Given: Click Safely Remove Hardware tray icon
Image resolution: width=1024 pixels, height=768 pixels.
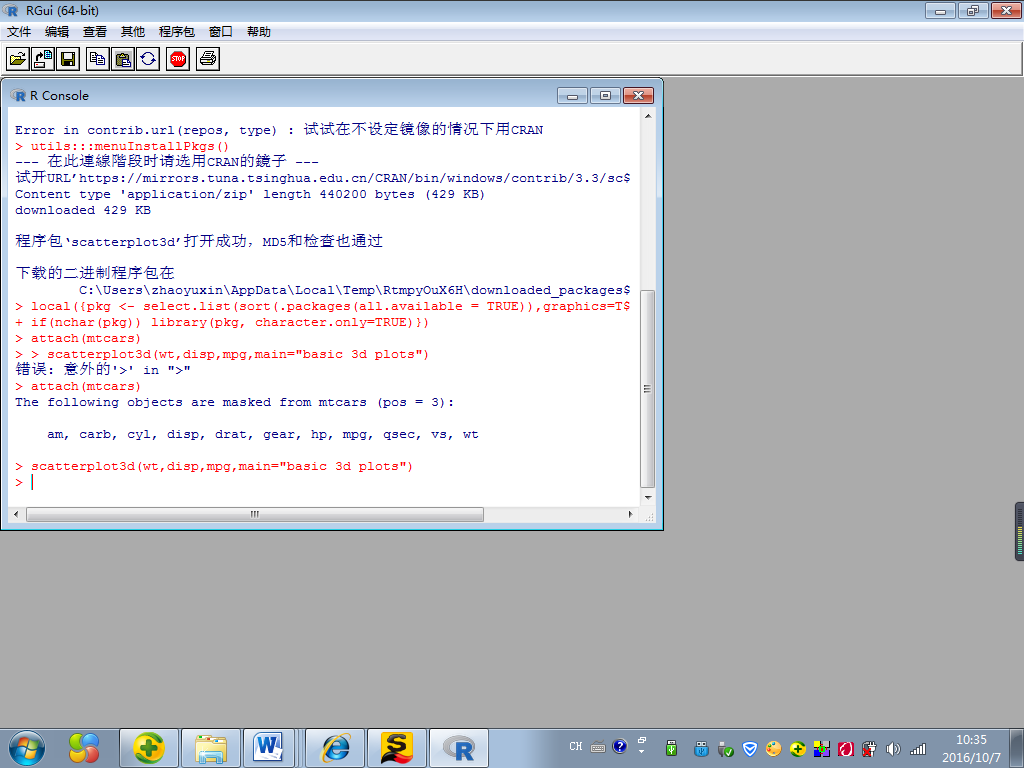Looking at the screenshot, I should 726,748.
